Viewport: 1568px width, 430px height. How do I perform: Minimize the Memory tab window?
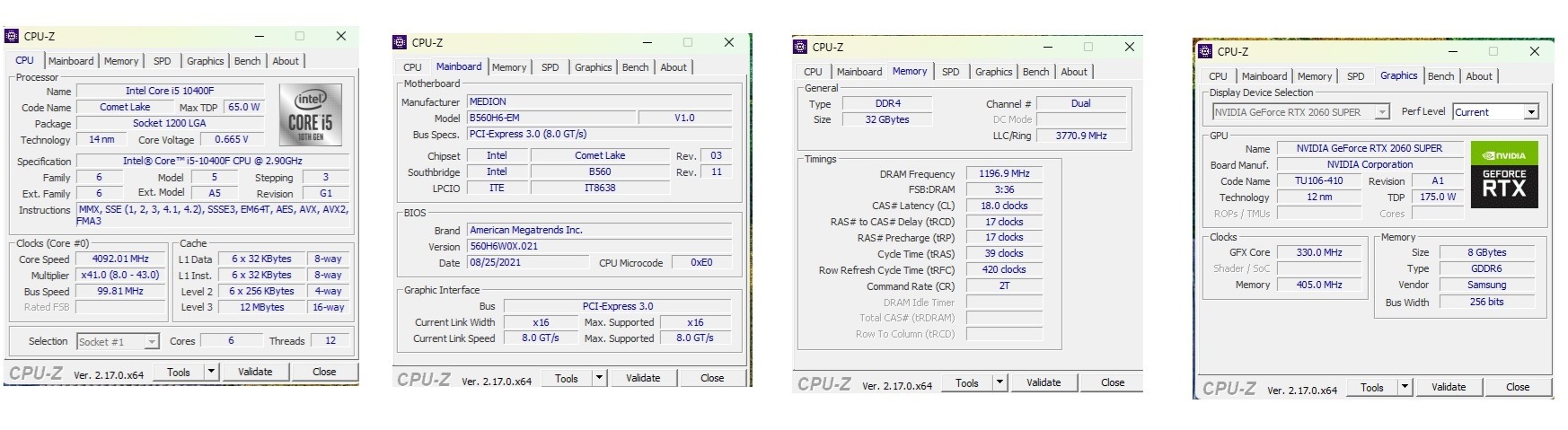(x=1047, y=47)
